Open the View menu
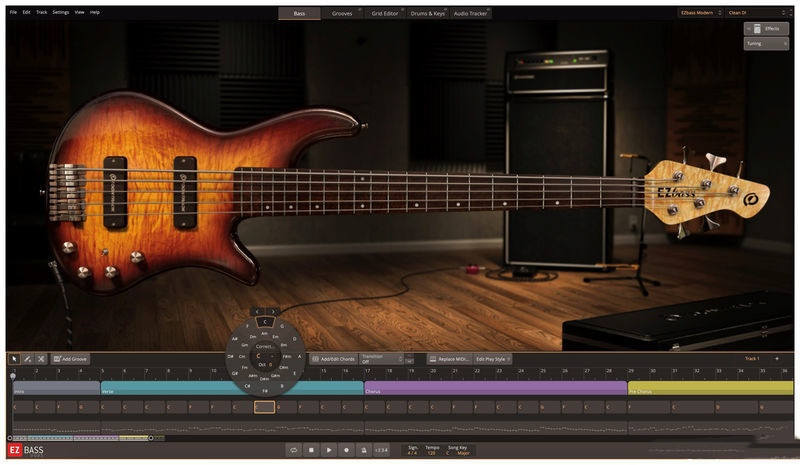 point(80,12)
